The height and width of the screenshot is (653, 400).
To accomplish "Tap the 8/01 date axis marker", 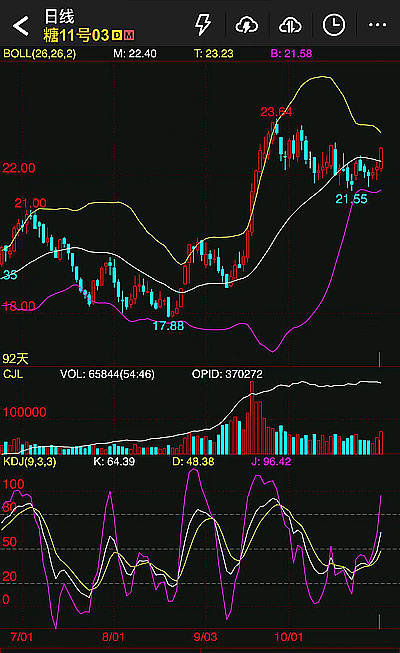I will pyautogui.click(x=113, y=637).
